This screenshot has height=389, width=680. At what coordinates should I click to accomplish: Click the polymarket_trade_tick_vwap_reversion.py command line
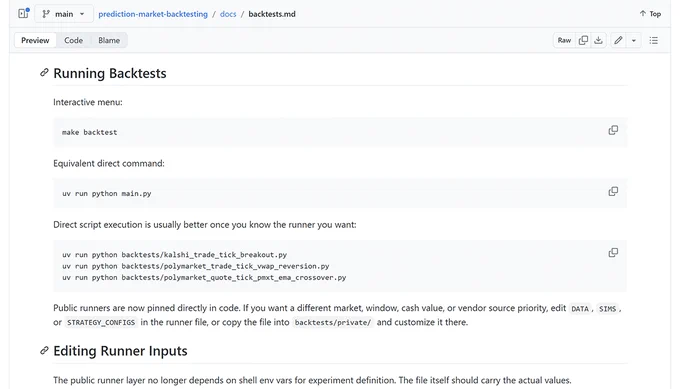click(196, 266)
